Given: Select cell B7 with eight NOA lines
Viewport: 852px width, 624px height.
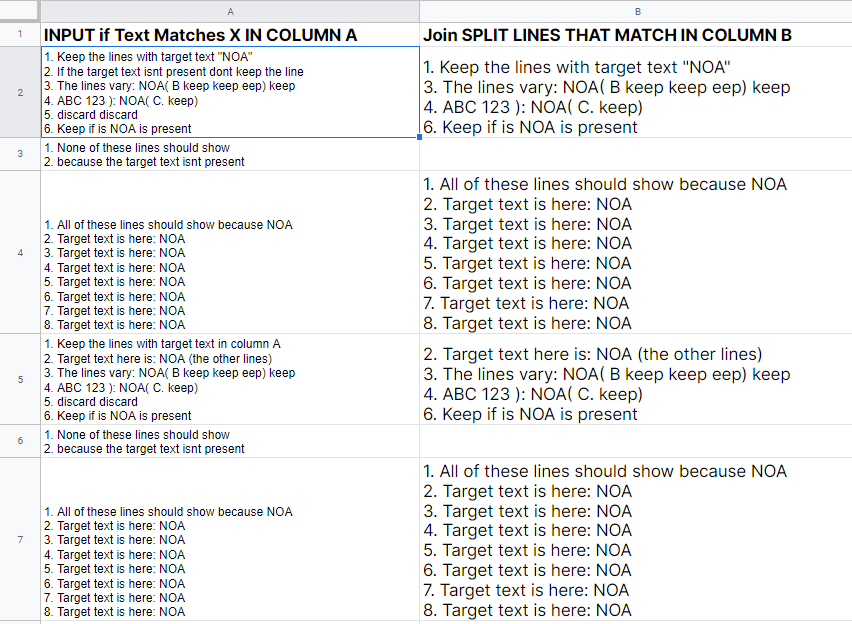Looking at the screenshot, I should [x=636, y=539].
